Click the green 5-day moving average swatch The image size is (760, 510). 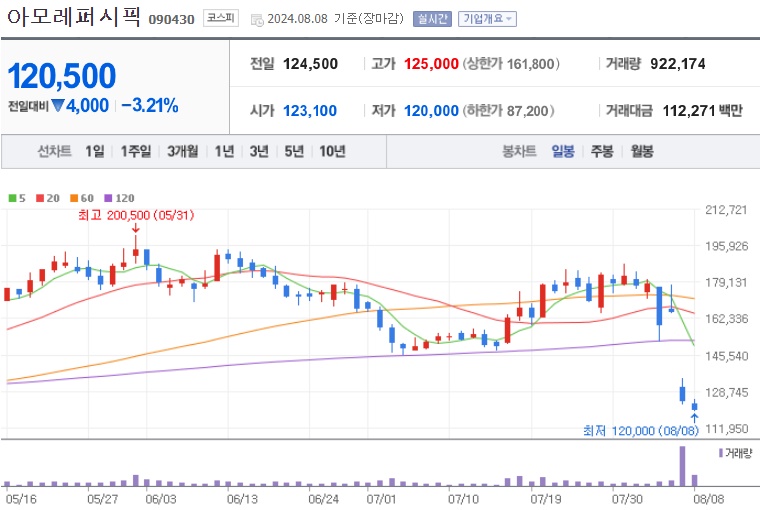[x=13, y=198]
